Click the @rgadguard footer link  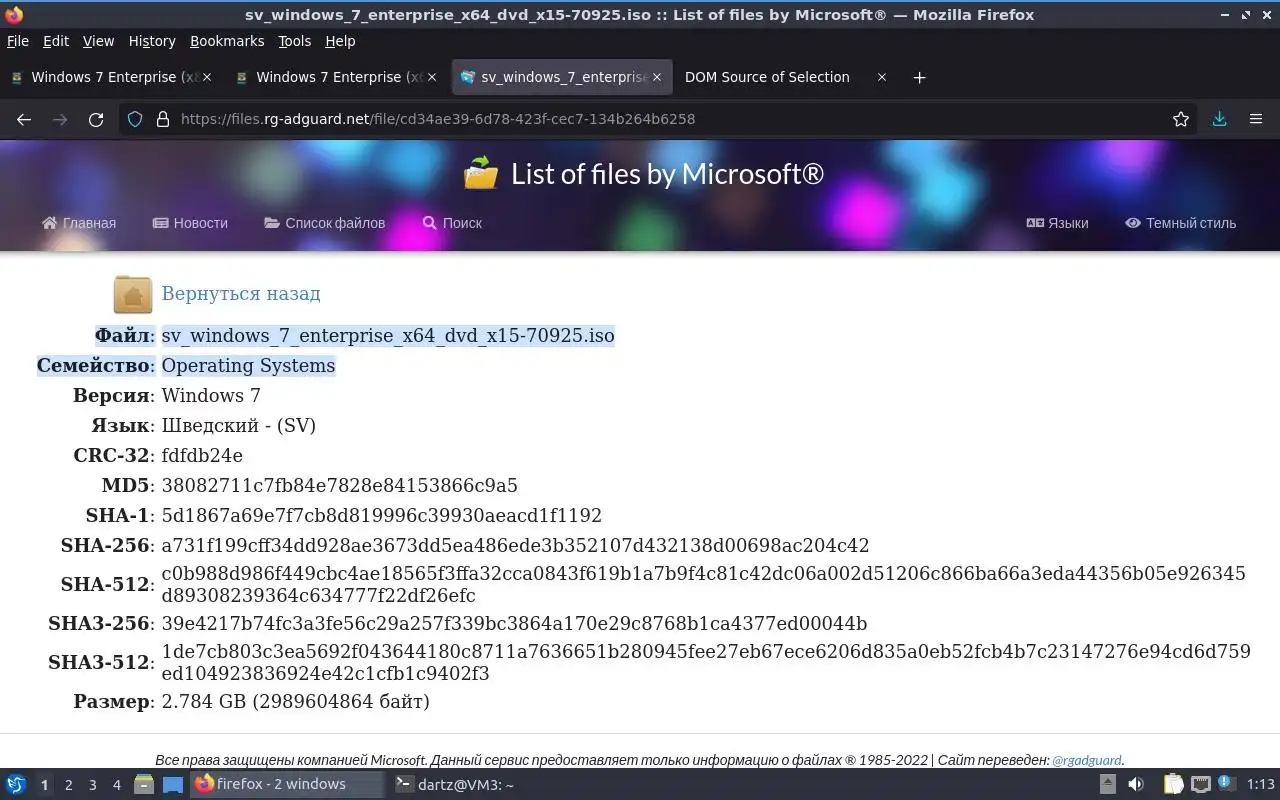pos(1087,760)
